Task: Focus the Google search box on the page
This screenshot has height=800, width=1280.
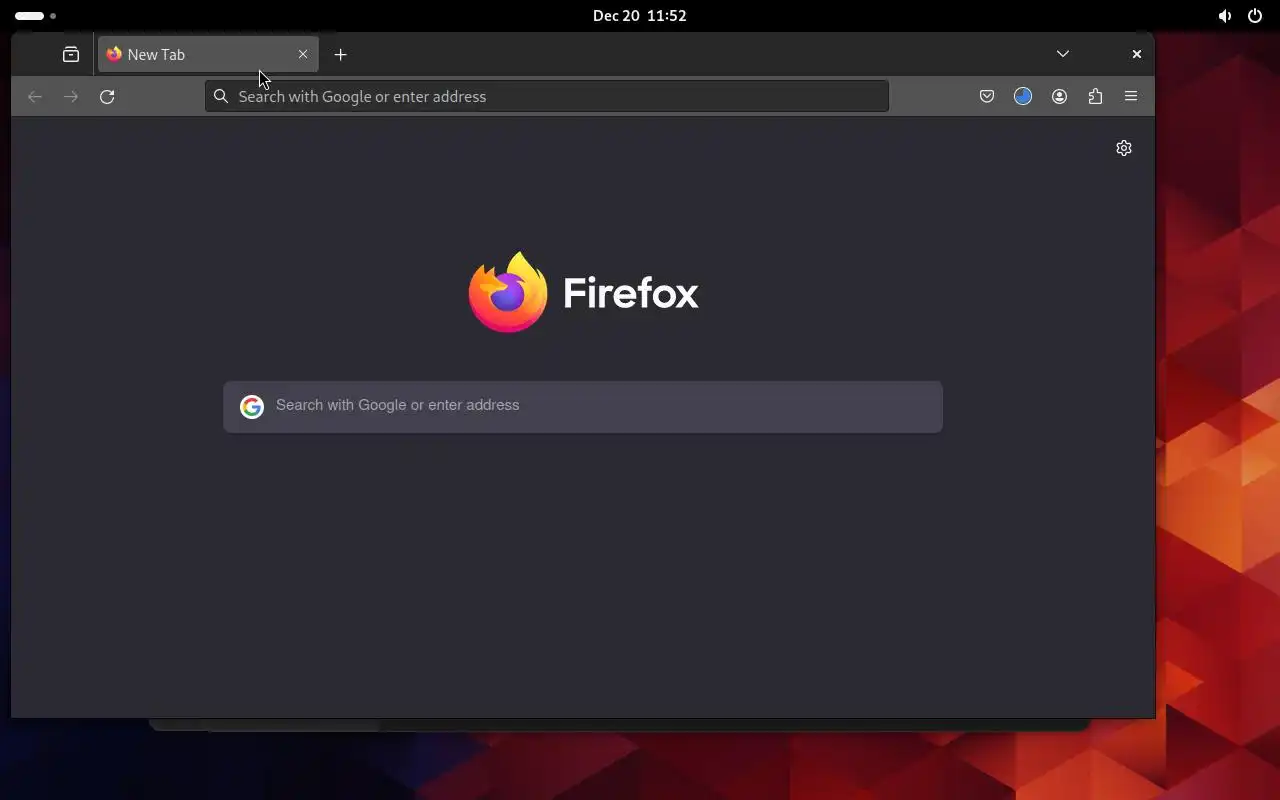Action: click(583, 406)
